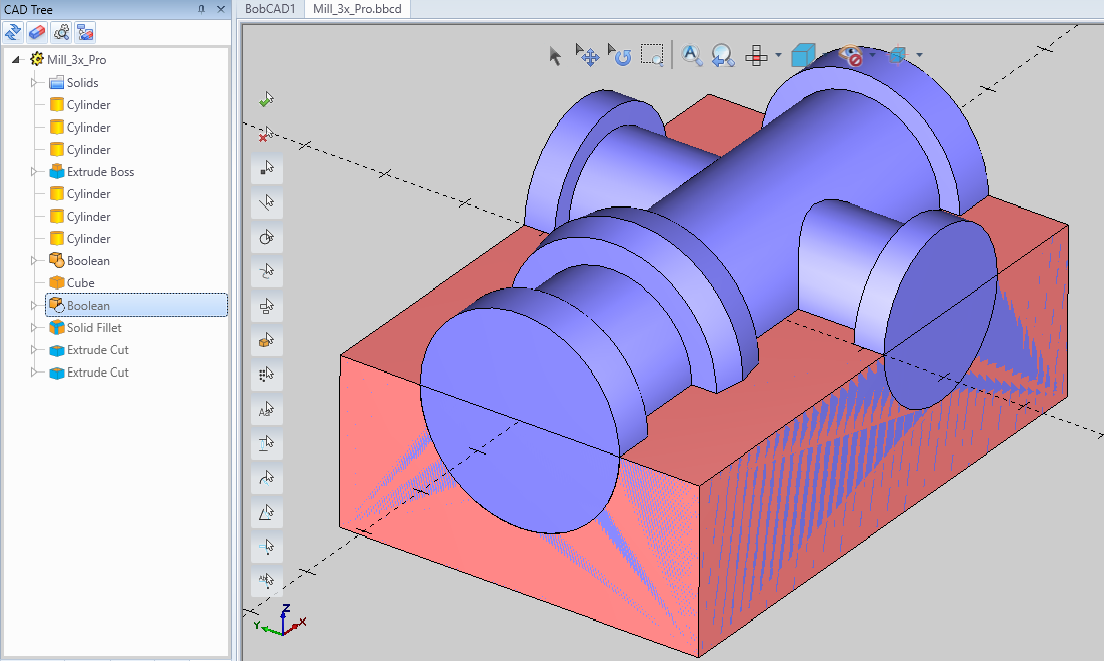The height and width of the screenshot is (661, 1104).
Task: Click the zoom window tool
Action: click(x=652, y=56)
